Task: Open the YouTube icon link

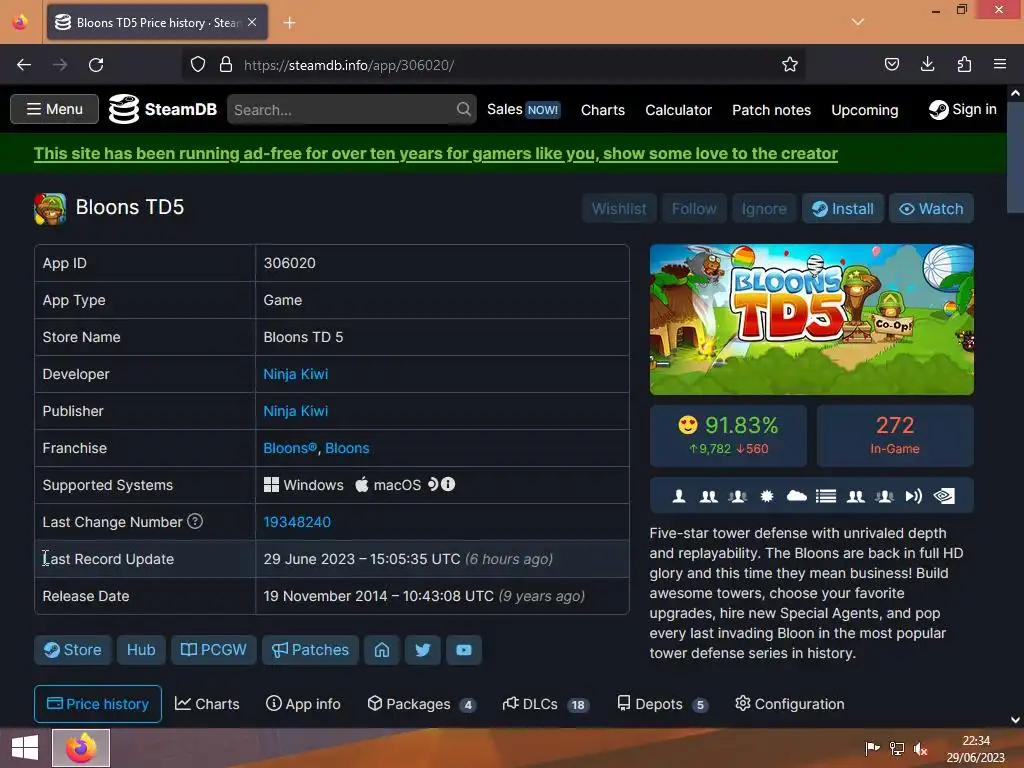Action: 464,650
